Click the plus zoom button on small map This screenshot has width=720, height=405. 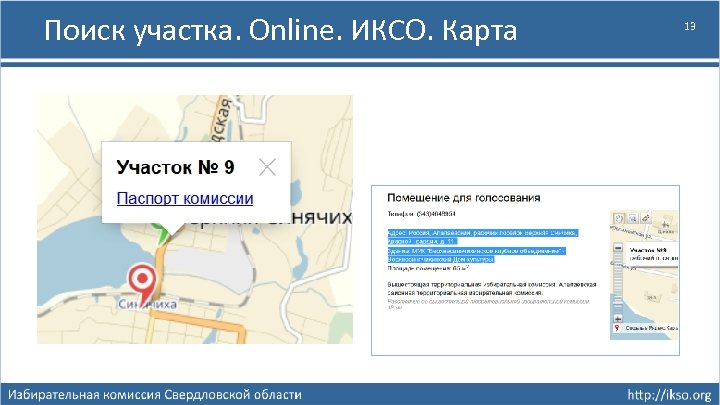pyautogui.click(x=618, y=319)
